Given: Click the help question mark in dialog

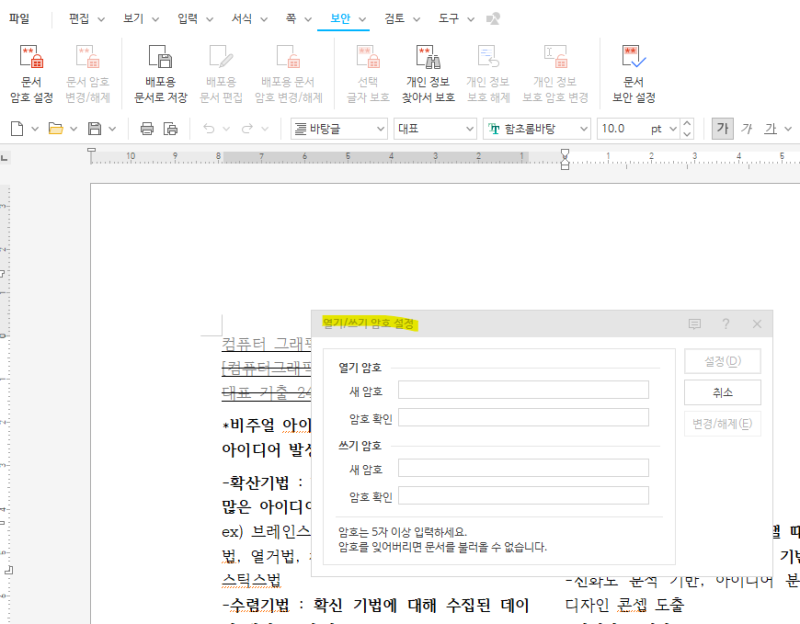Looking at the screenshot, I should 726,324.
